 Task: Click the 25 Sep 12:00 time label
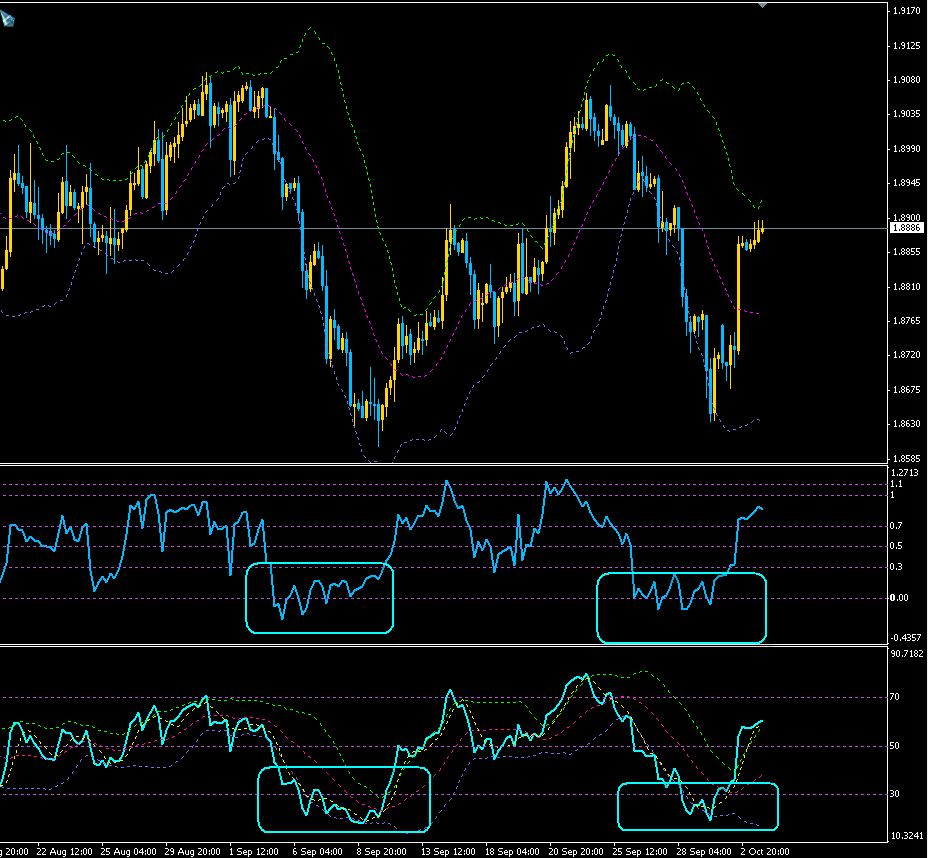(640, 851)
